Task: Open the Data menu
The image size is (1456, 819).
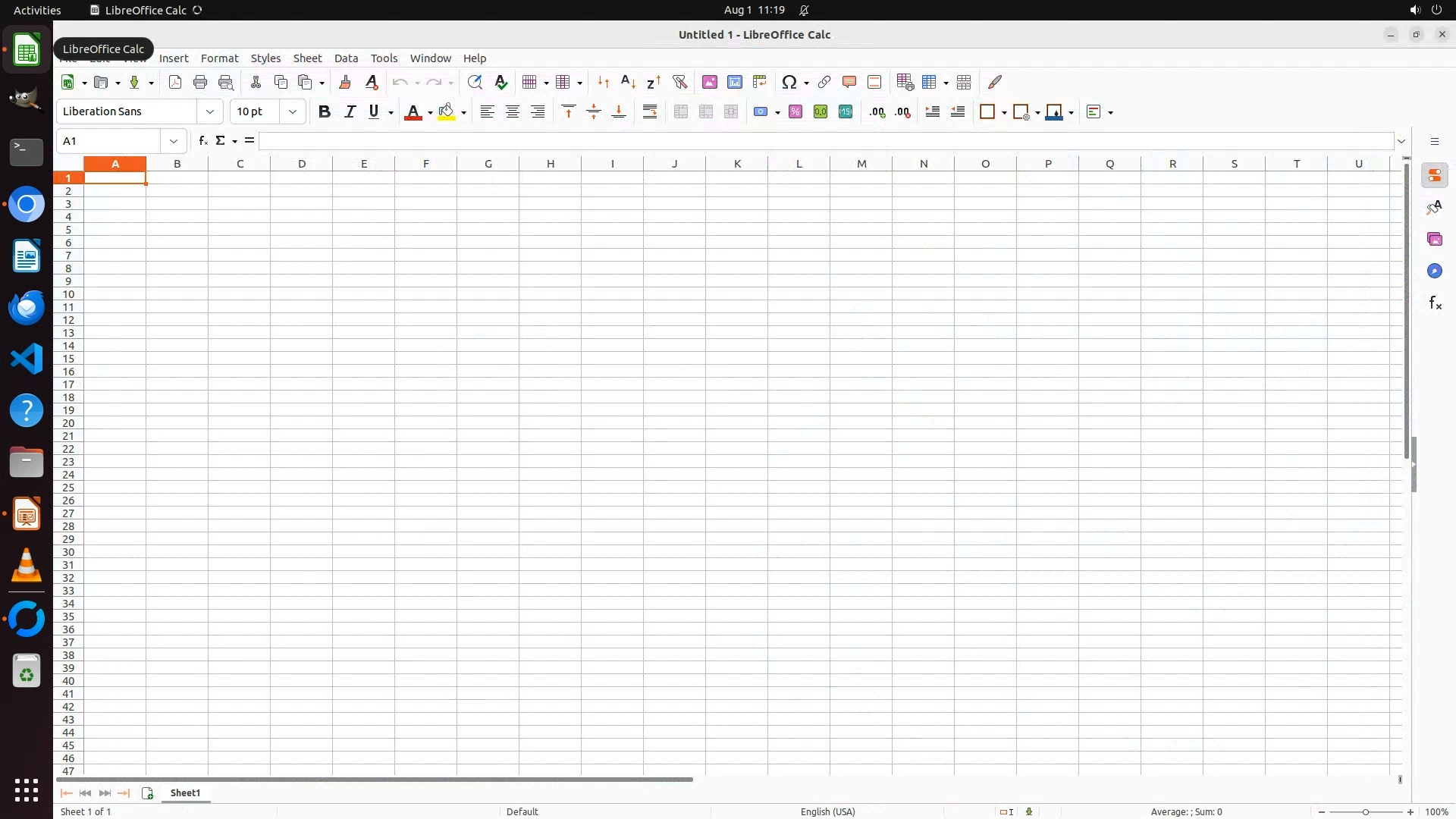Action: coord(346,58)
